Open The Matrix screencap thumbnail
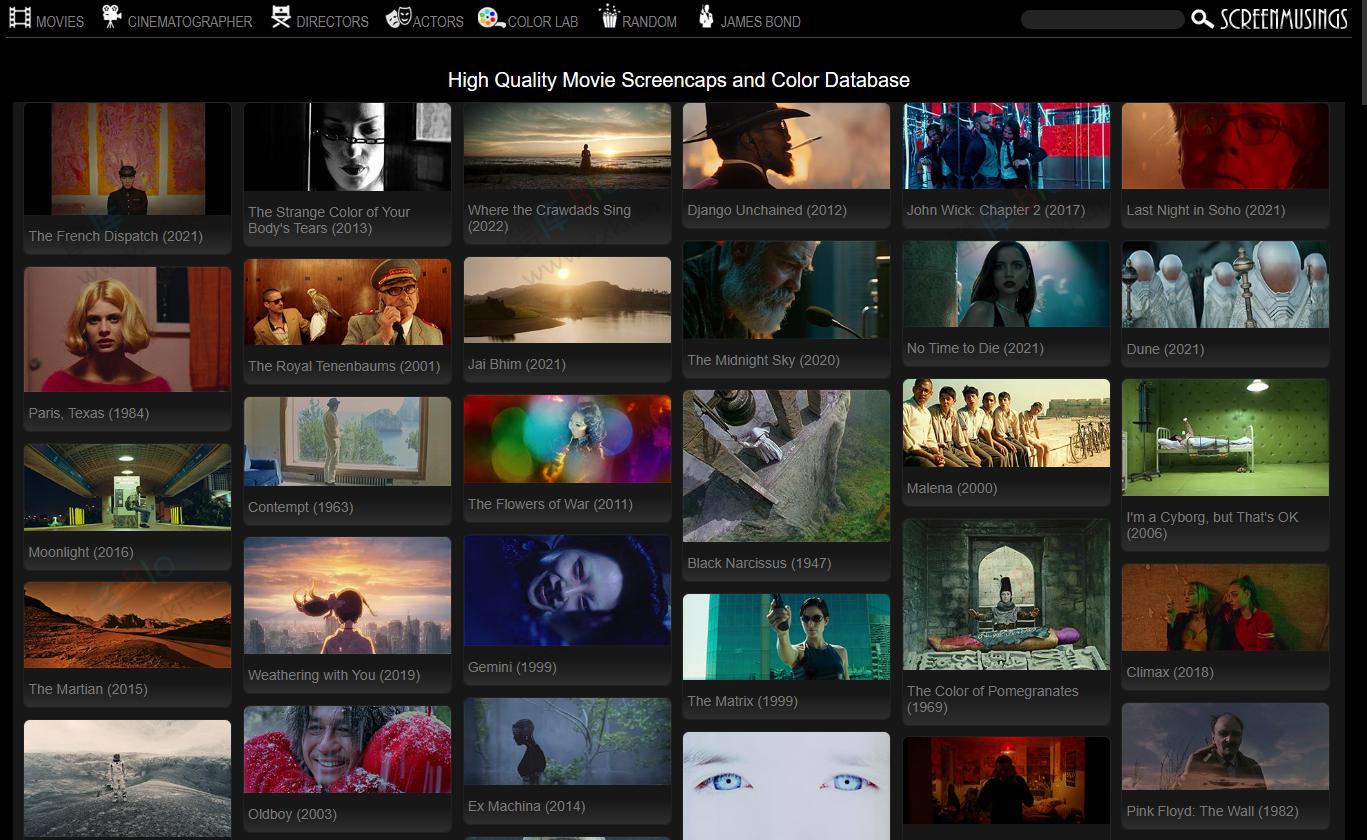Screen dimensions: 1367x840 click(786, 637)
